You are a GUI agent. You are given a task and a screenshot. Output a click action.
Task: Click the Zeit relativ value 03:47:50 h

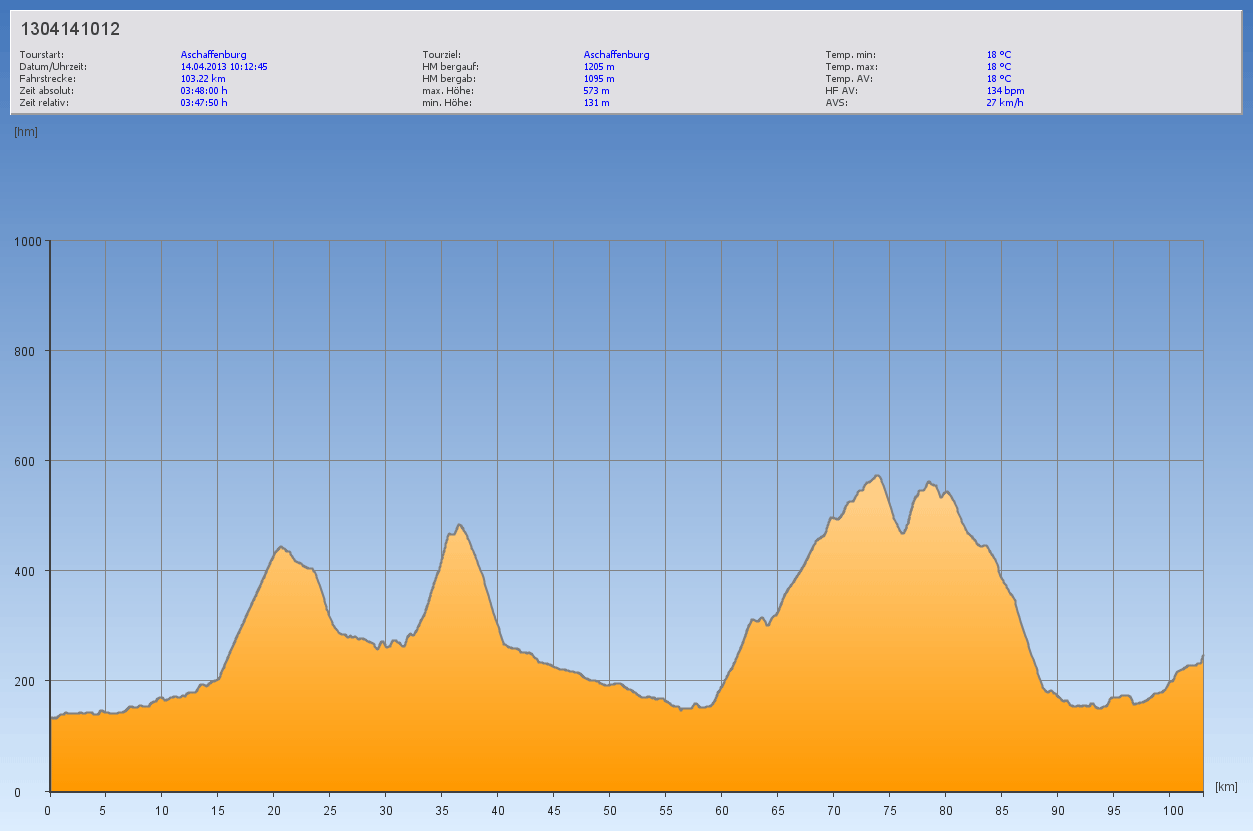tap(204, 102)
